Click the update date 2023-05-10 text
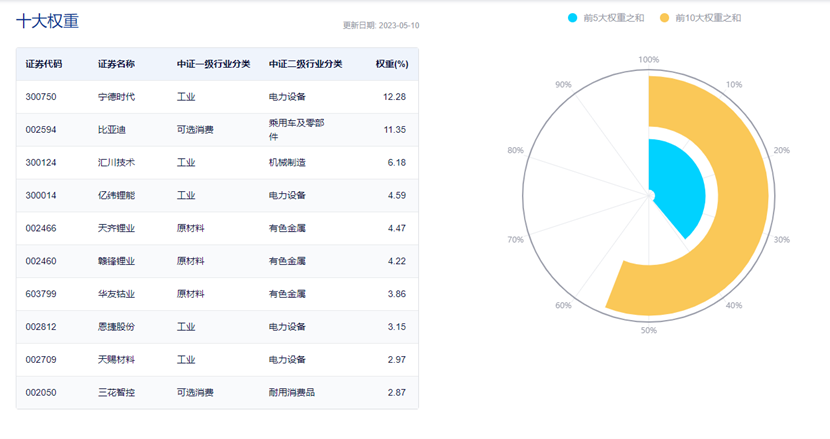830x439 pixels. (x=399, y=25)
